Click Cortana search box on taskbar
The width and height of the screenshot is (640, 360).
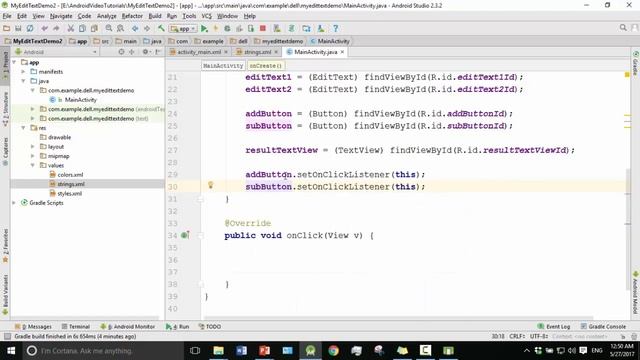click(x=97, y=351)
